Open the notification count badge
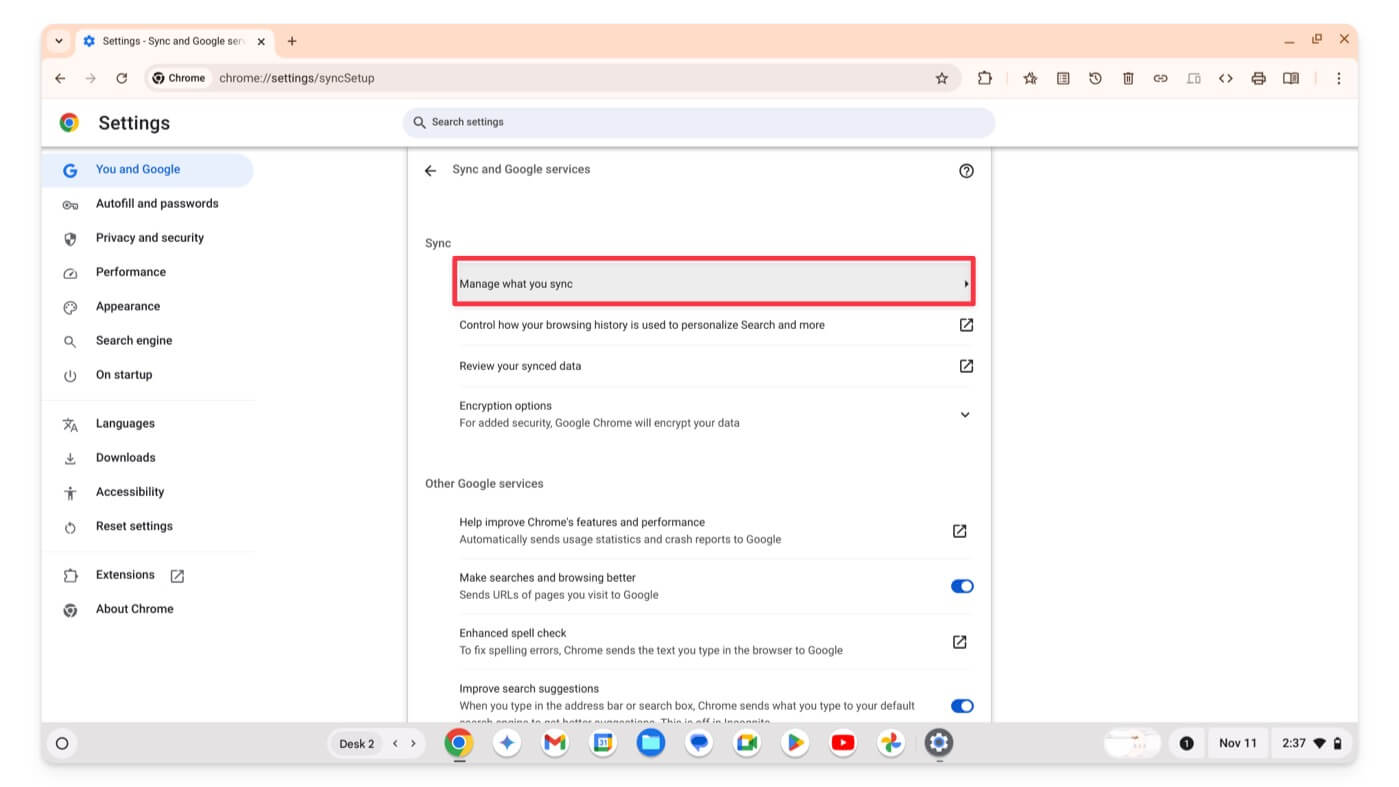The image size is (1399, 787). point(1186,743)
